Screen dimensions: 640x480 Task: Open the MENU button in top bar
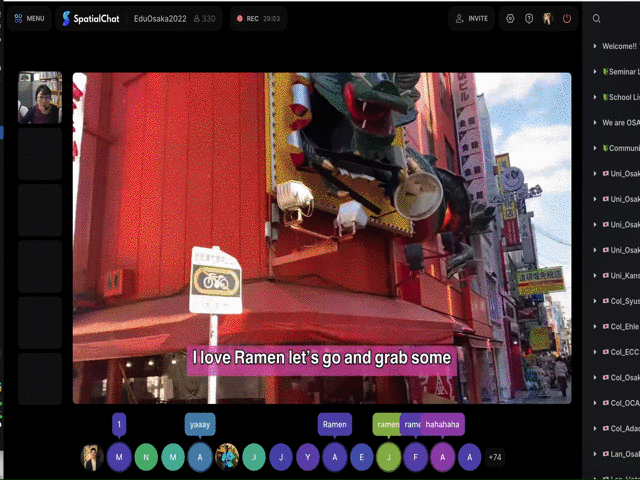pos(30,18)
